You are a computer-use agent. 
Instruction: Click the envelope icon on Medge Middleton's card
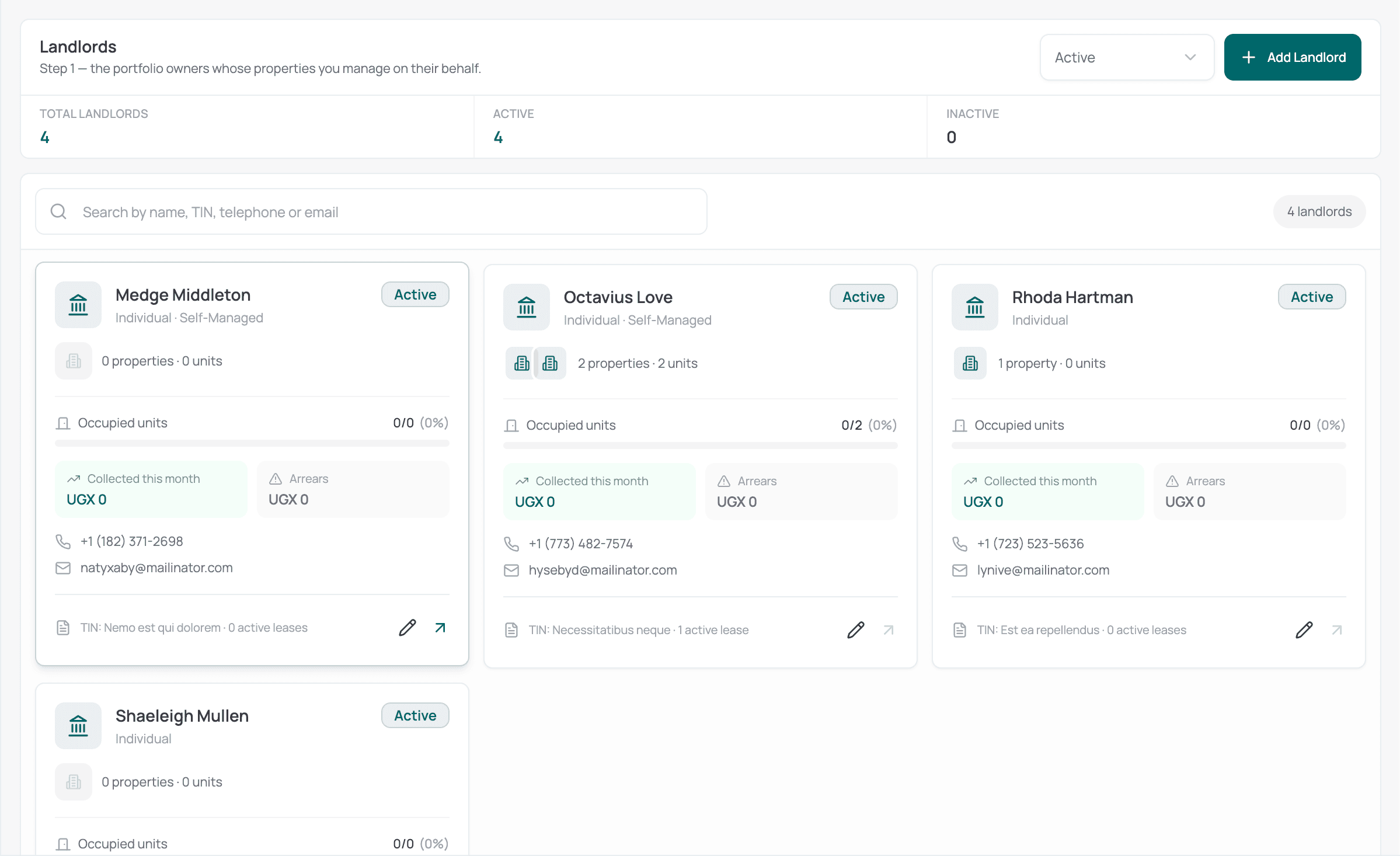(x=63, y=568)
